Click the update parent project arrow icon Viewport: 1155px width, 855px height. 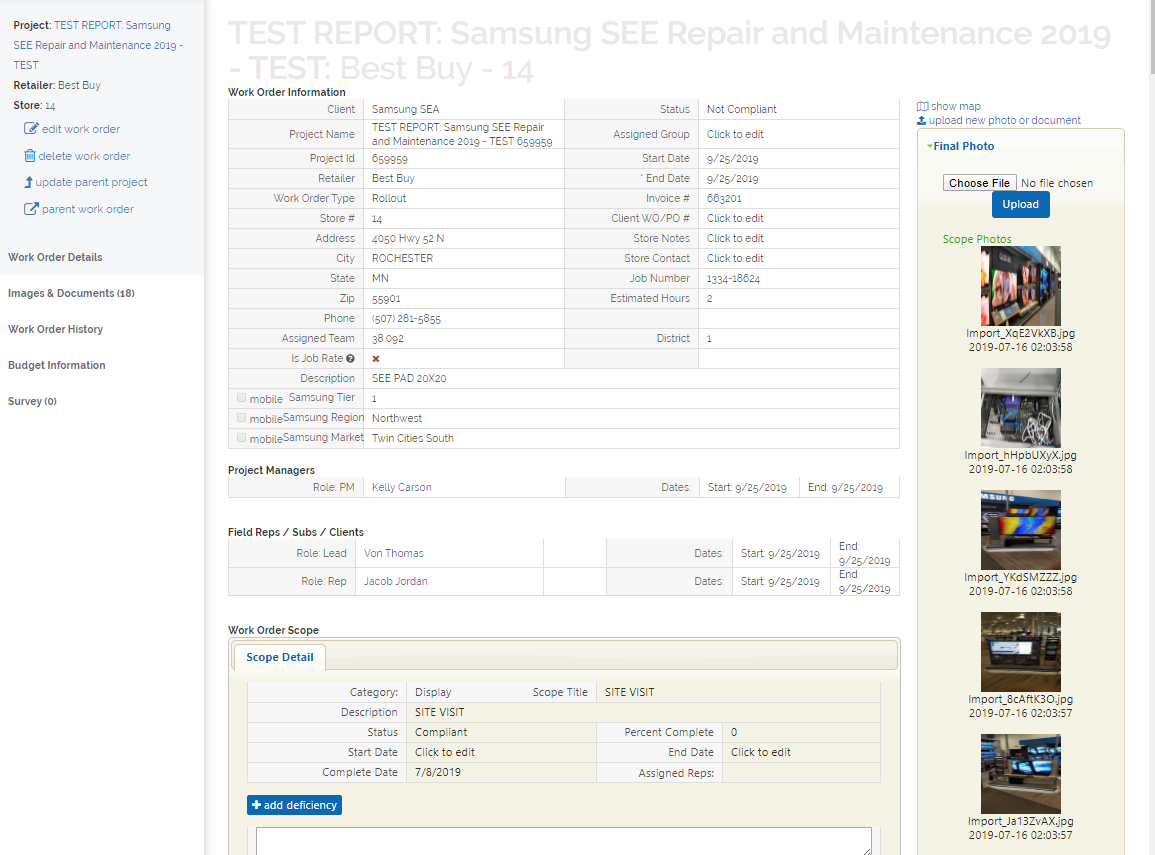point(29,182)
